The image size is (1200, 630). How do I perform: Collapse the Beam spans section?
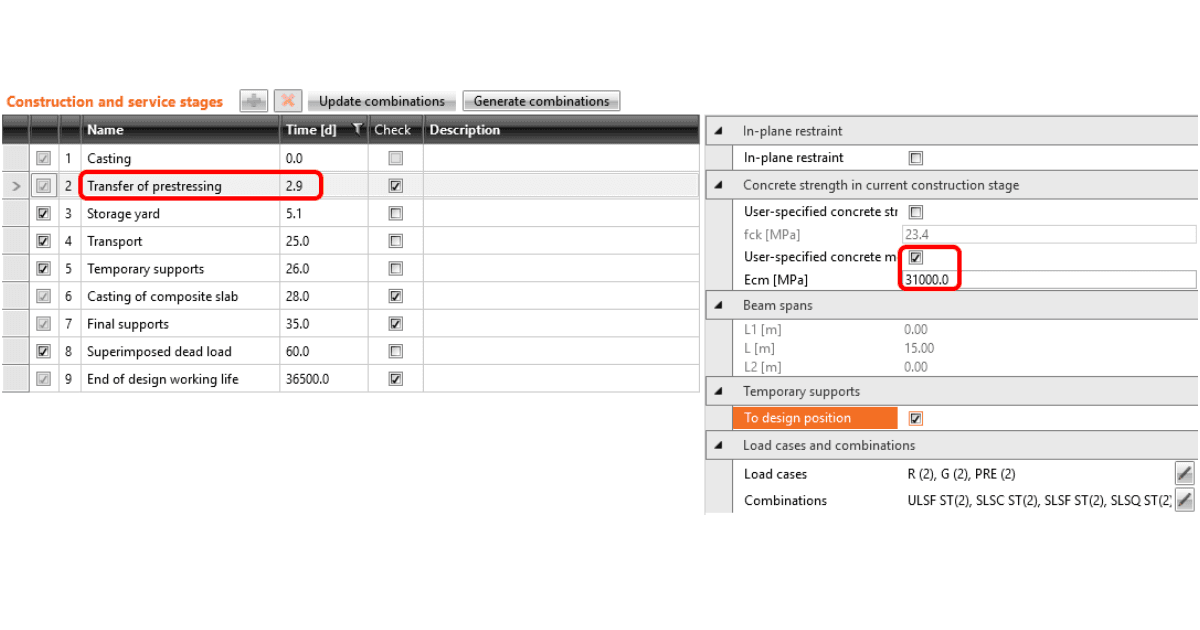tap(719, 305)
